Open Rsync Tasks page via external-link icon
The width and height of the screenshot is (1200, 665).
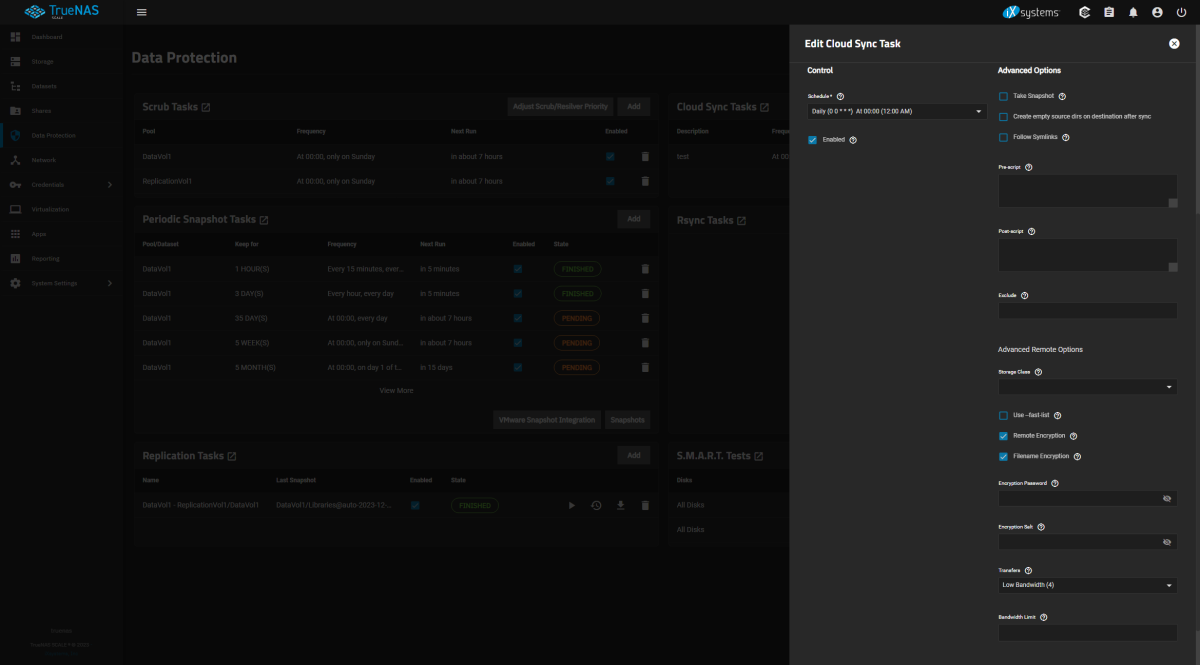pos(742,220)
